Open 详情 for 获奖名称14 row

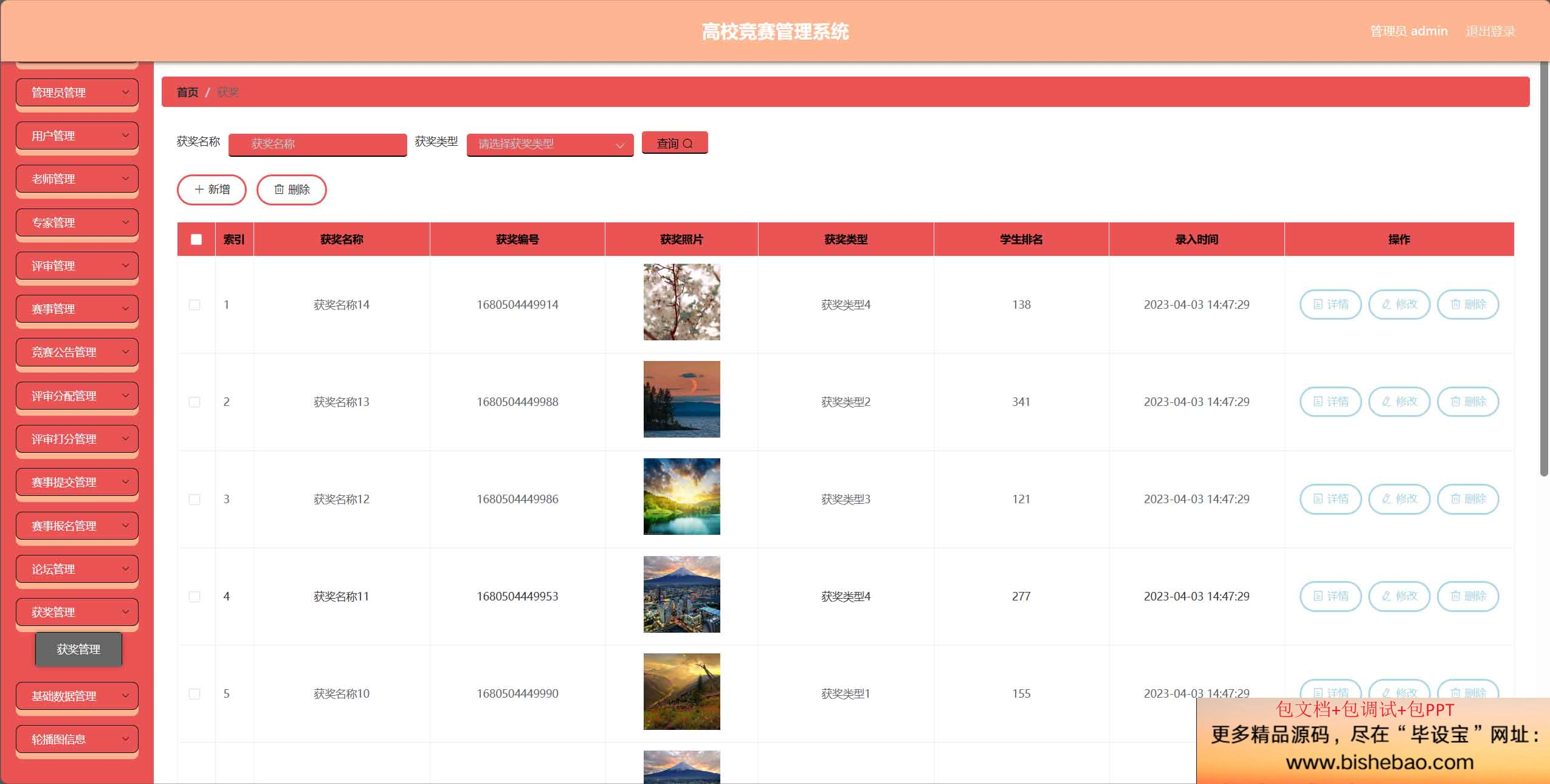pos(1330,304)
